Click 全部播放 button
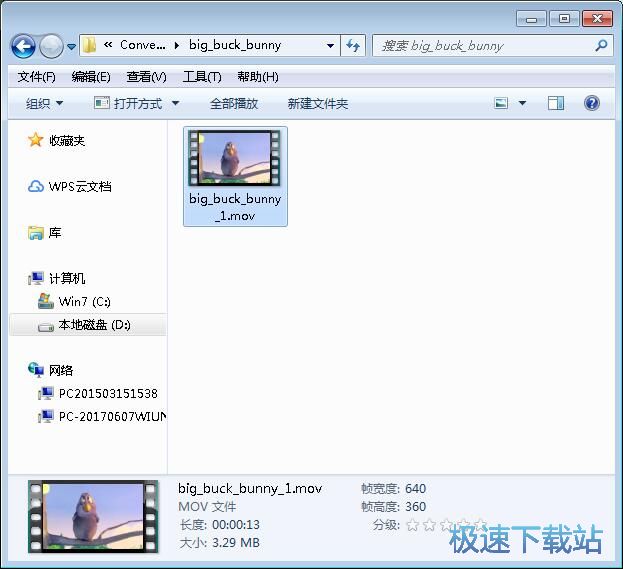The width and height of the screenshot is (623, 569). tap(234, 104)
